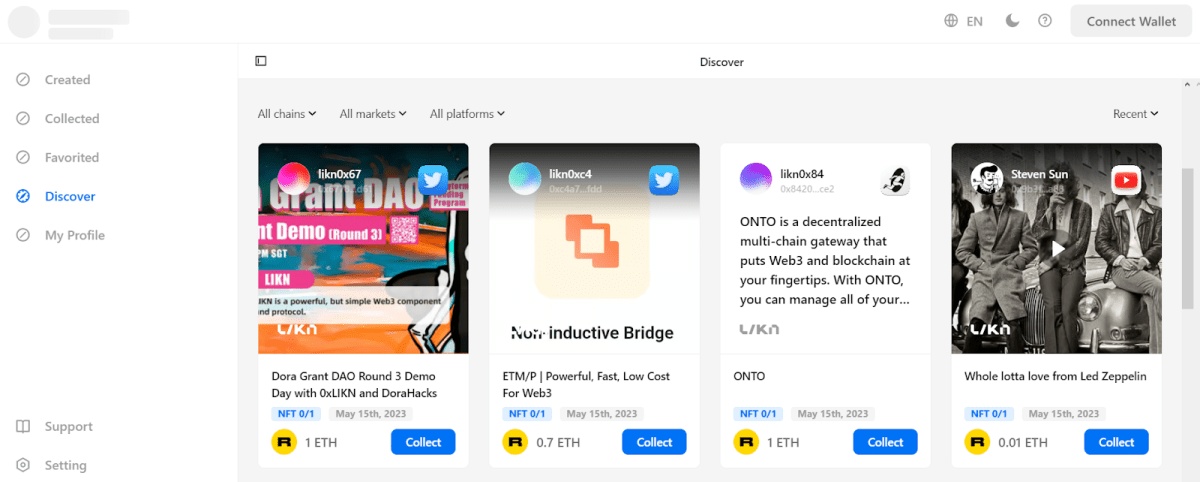
Task: Click the Favorited sidebar icon
Action: pos(23,158)
